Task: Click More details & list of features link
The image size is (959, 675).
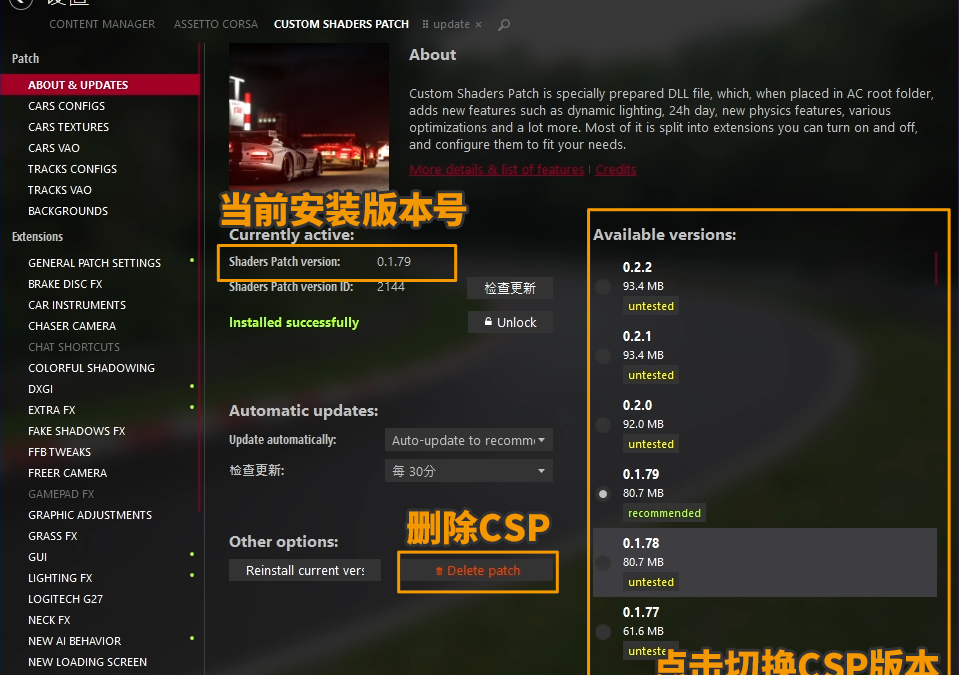Action: click(x=497, y=169)
